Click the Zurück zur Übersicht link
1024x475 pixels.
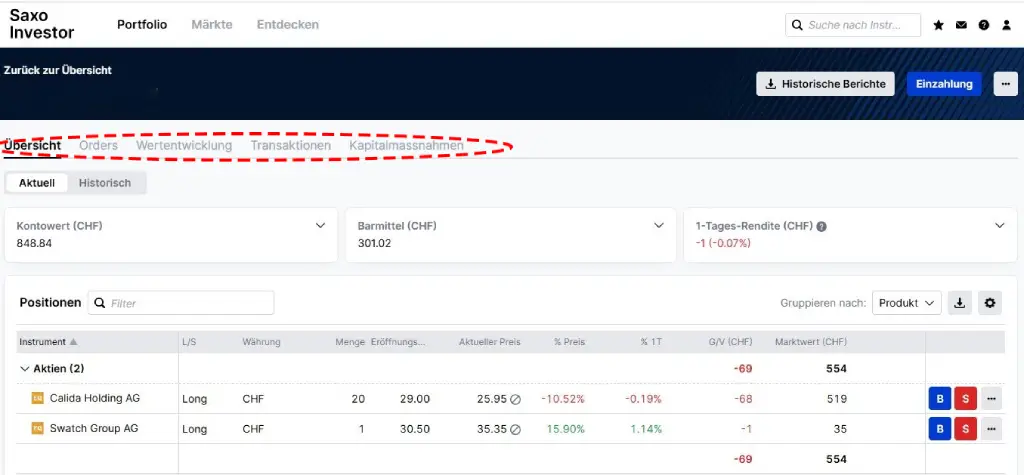coord(57,70)
